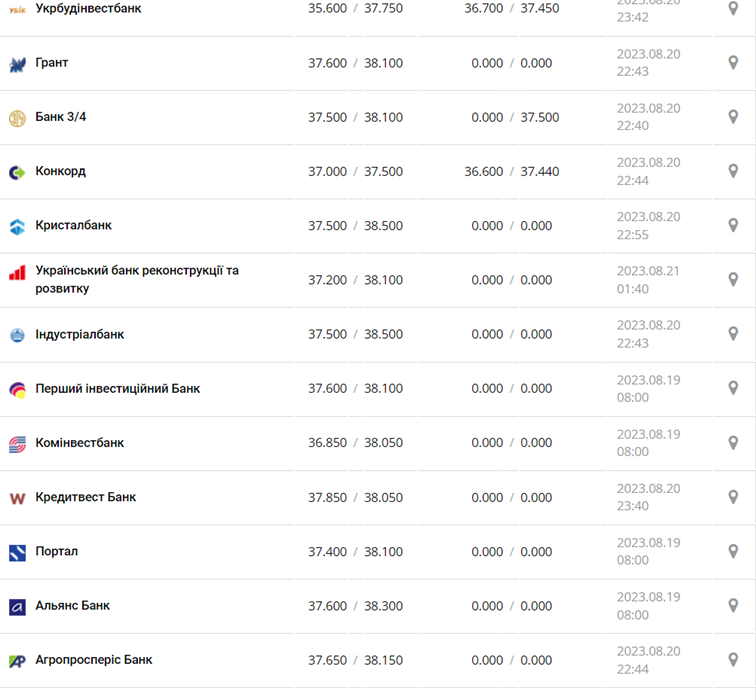Click the Кредитвест Банк logo
756x700 pixels.
(x=17, y=498)
